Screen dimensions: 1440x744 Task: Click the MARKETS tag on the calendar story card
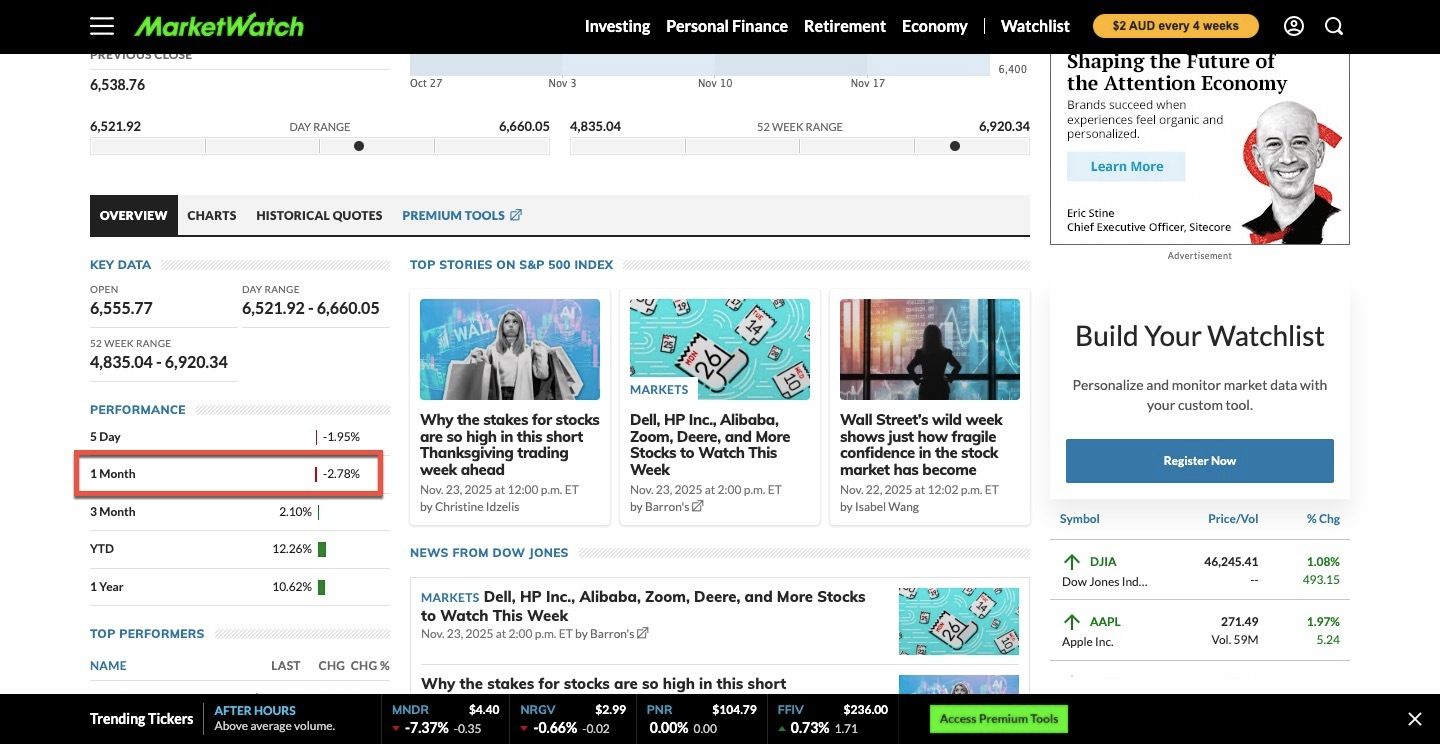pyautogui.click(x=659, y=389)
